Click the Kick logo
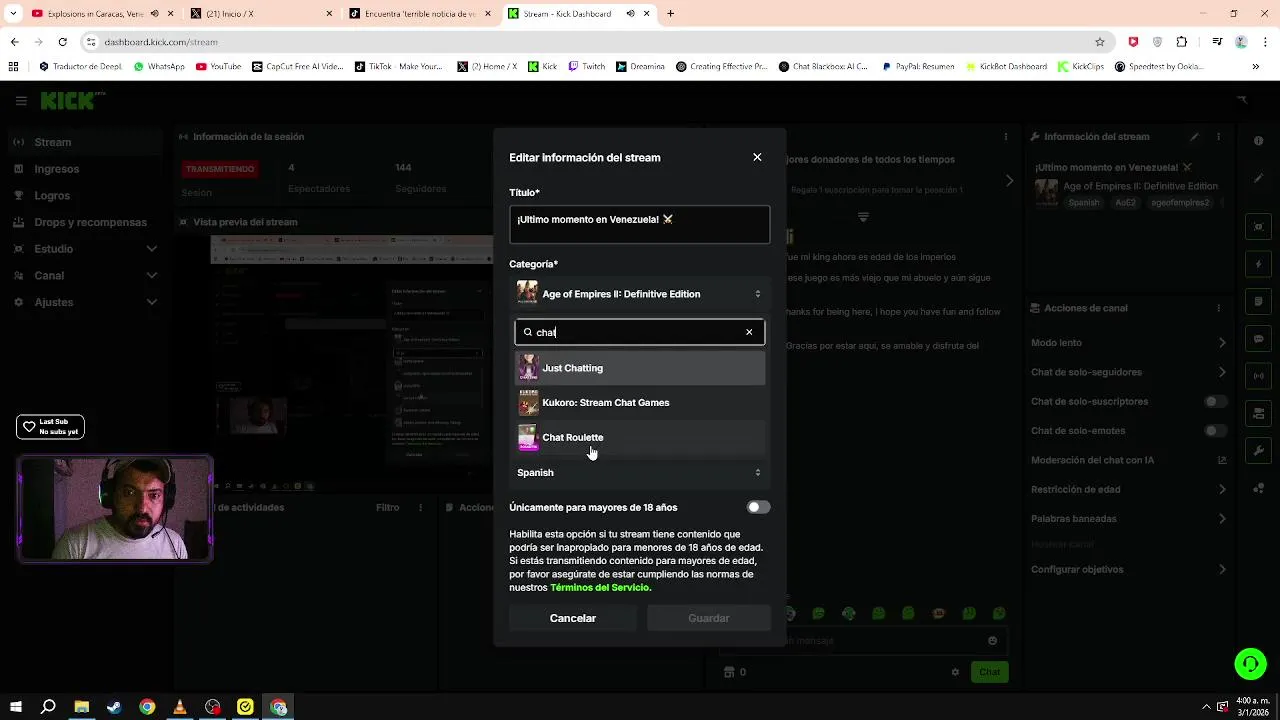 [x=68, y=101]
